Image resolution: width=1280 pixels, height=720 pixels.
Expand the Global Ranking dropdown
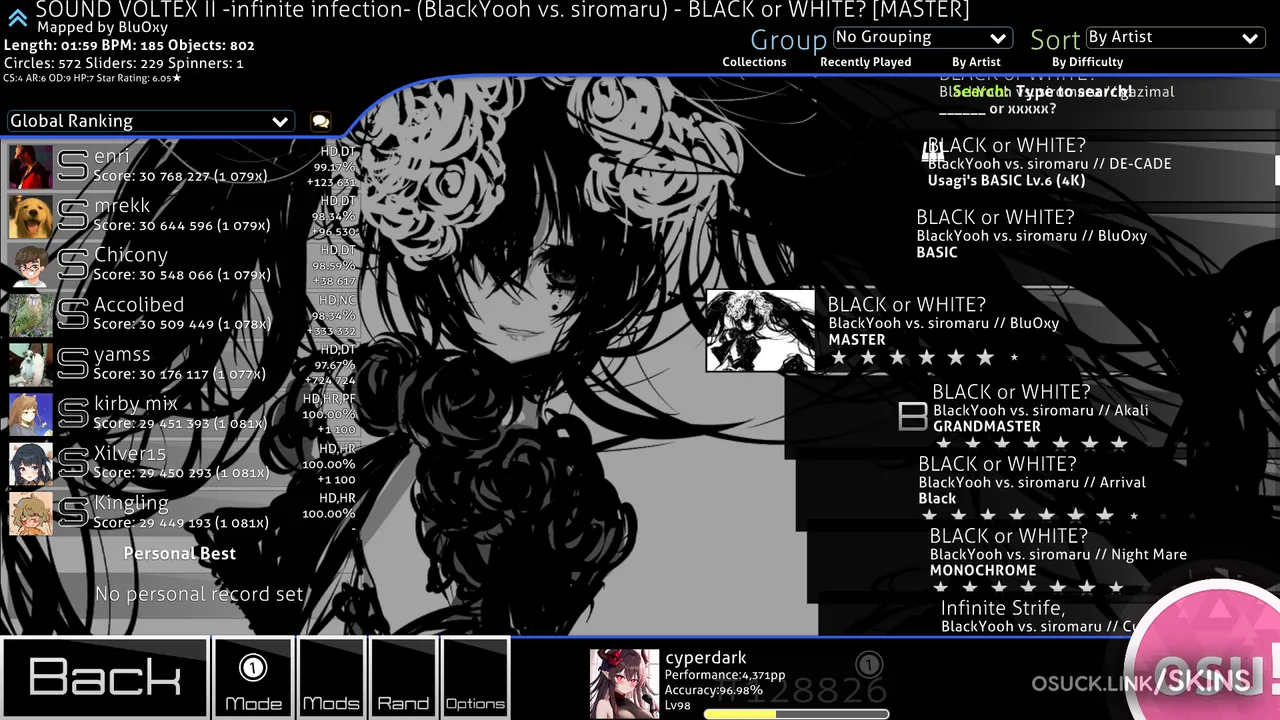click(x=150, y=121)
